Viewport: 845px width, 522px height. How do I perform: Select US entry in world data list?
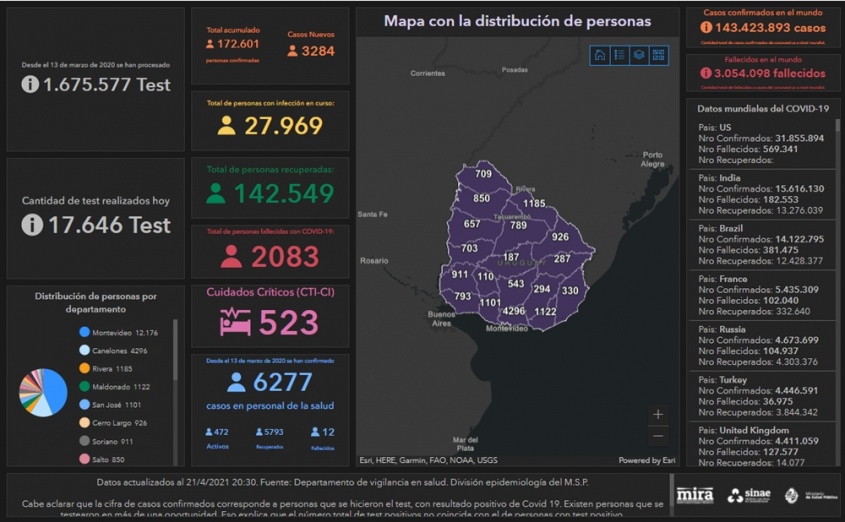760,138
